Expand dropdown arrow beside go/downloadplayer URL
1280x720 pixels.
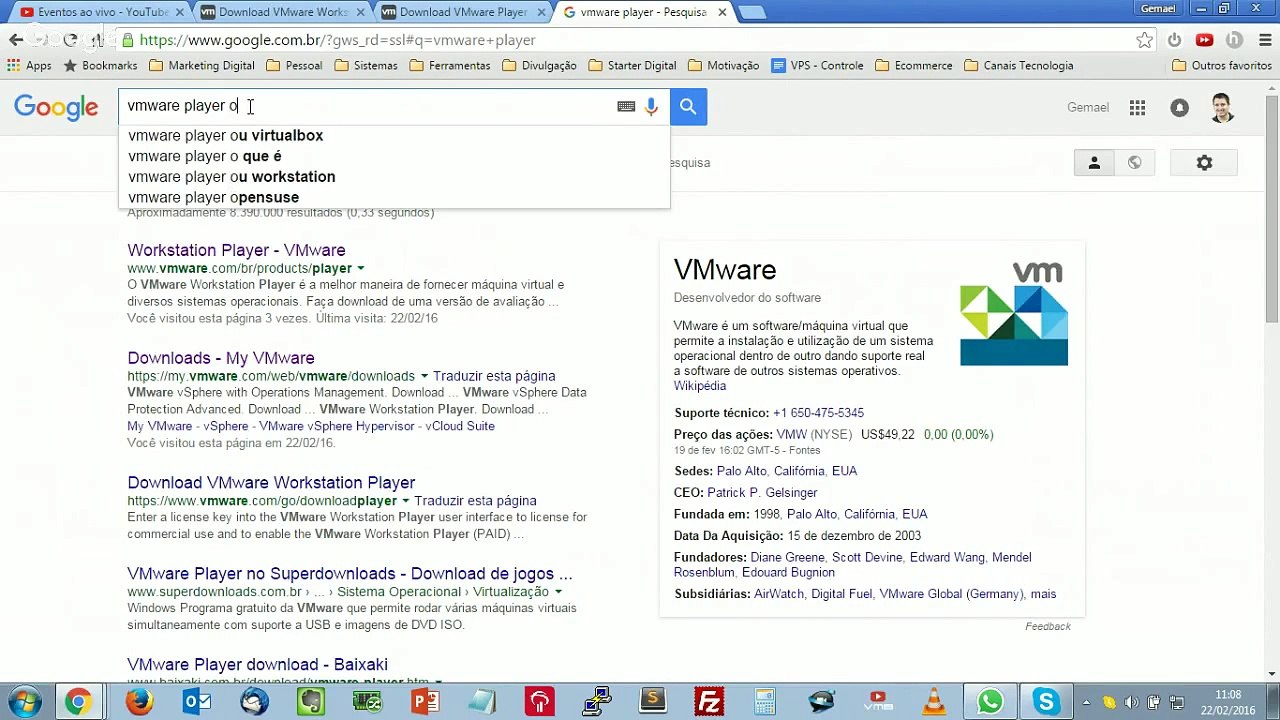point(406,501)
